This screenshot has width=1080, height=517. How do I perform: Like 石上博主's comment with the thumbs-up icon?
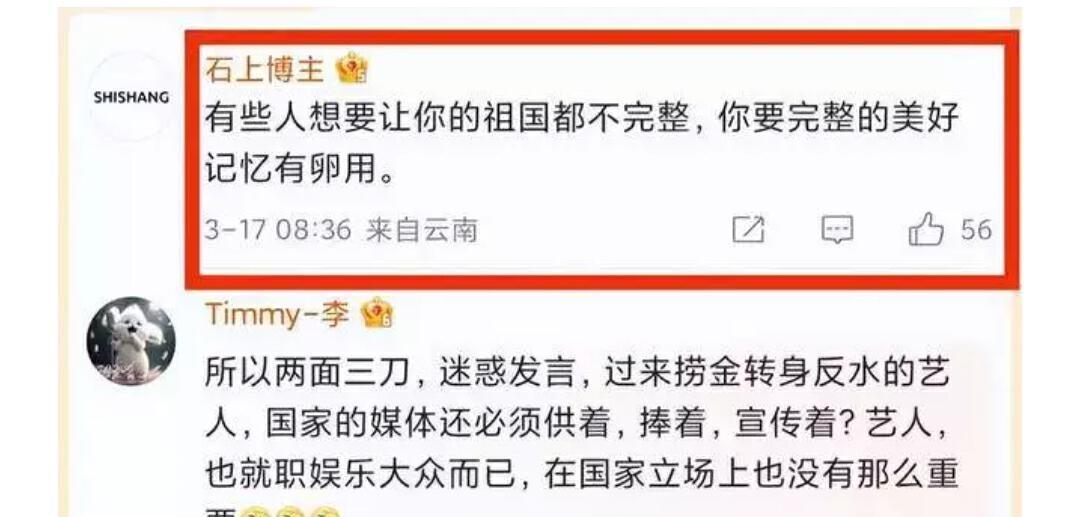(925, 229)
